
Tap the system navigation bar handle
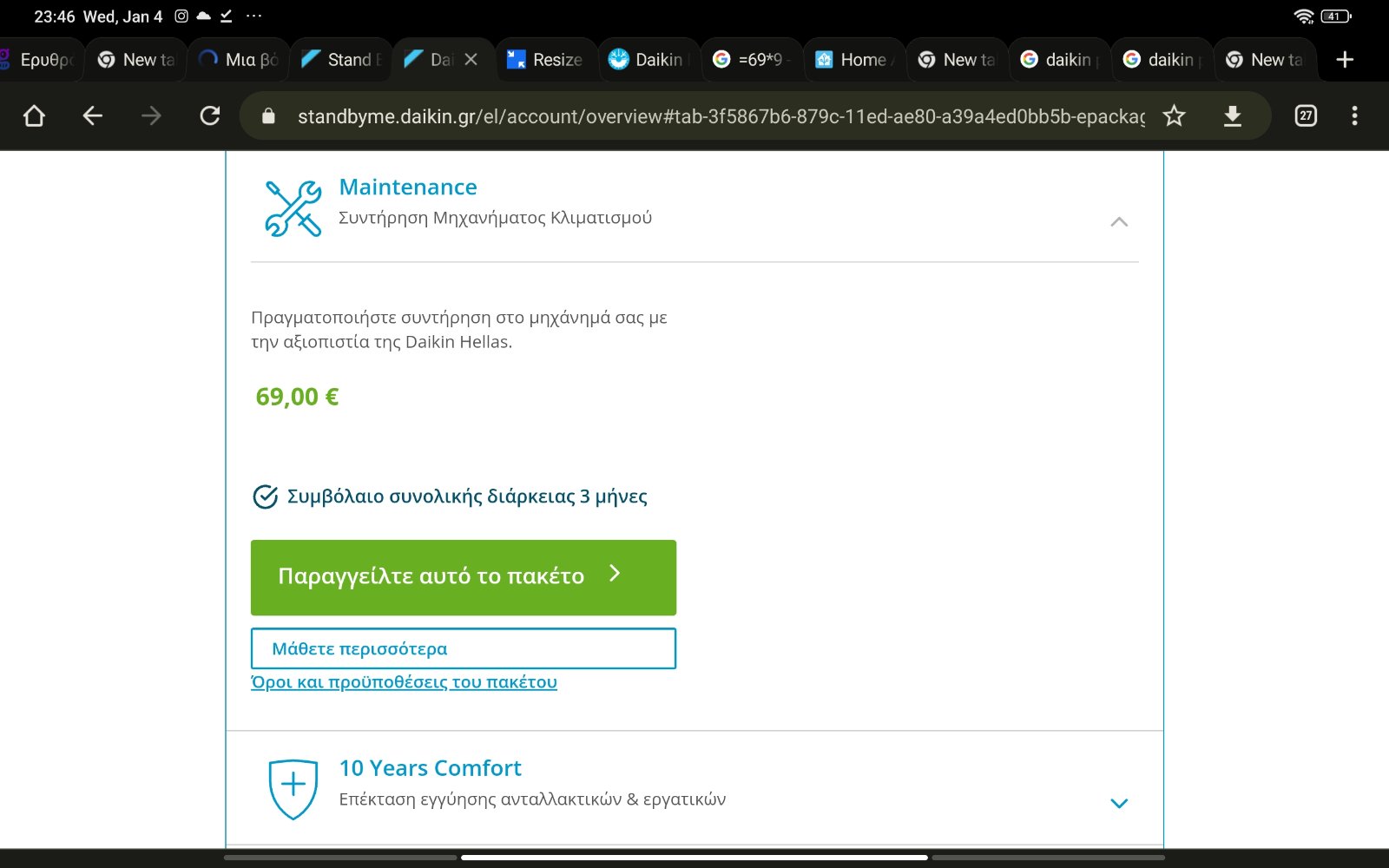694,858
